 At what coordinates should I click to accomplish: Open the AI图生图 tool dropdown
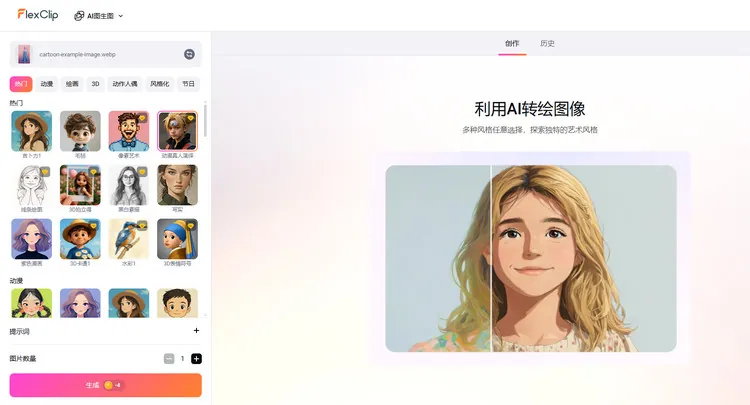(99, 16)
